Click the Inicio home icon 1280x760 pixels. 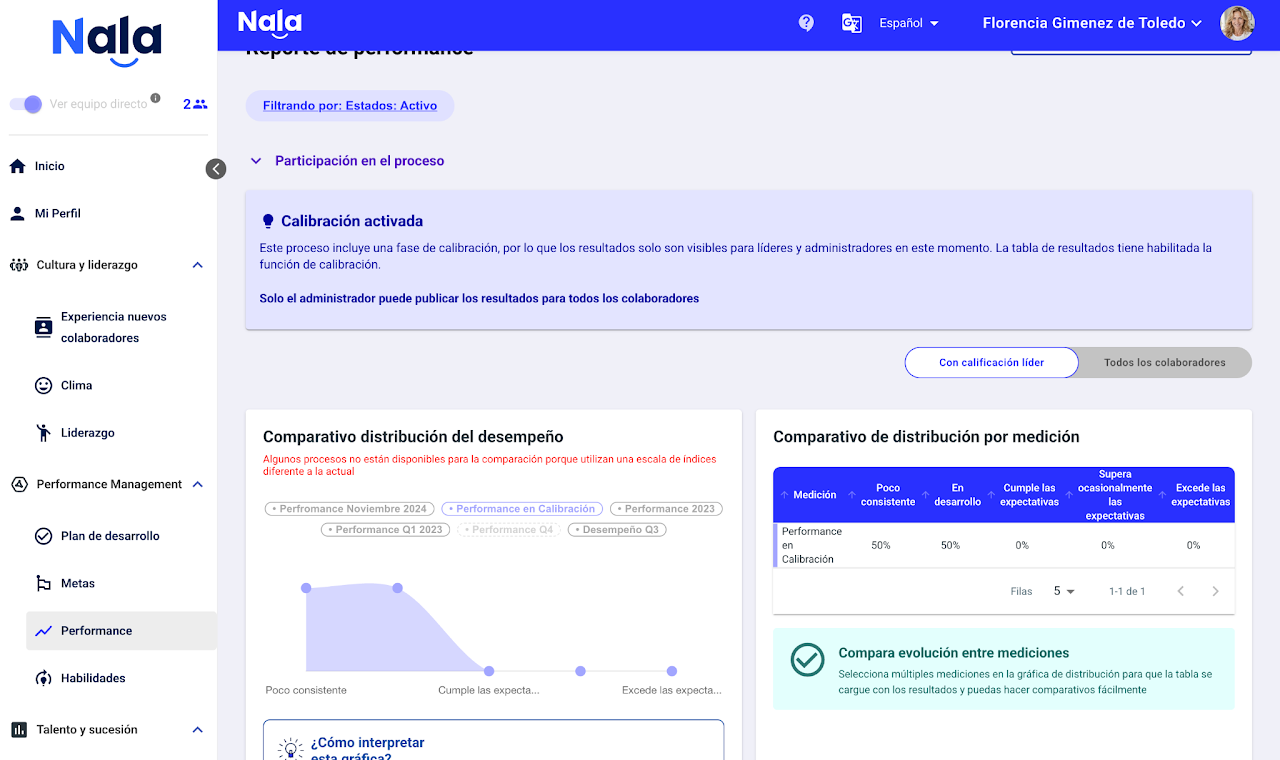(x=17, y=166)
